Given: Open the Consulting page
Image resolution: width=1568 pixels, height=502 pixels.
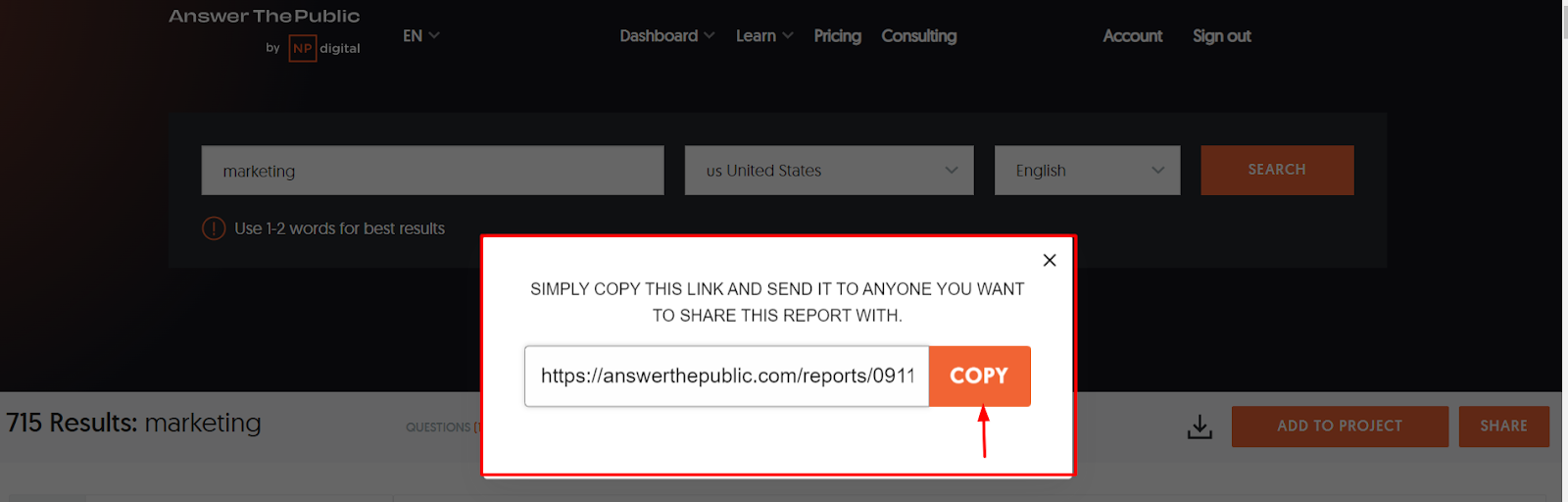Looking at the screenshot, I should [918, 36].
